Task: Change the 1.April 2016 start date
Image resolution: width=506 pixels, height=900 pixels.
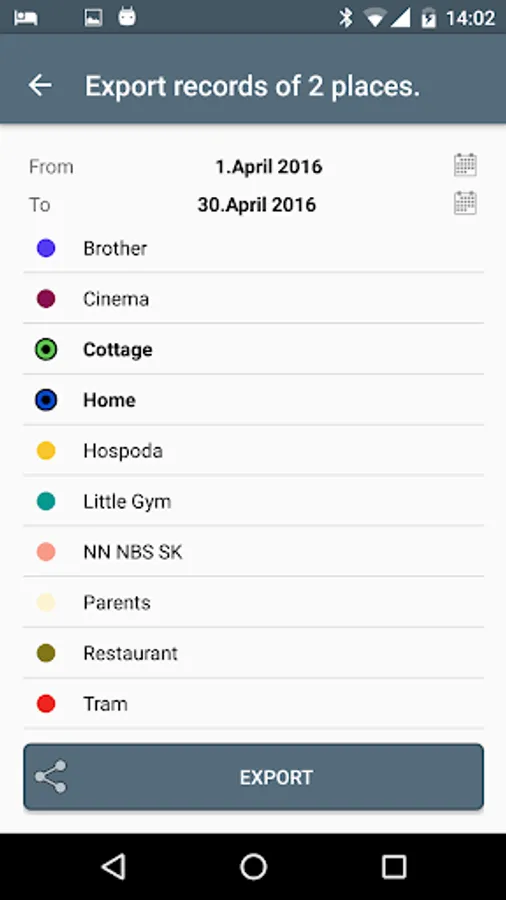Action: (268, 166)
